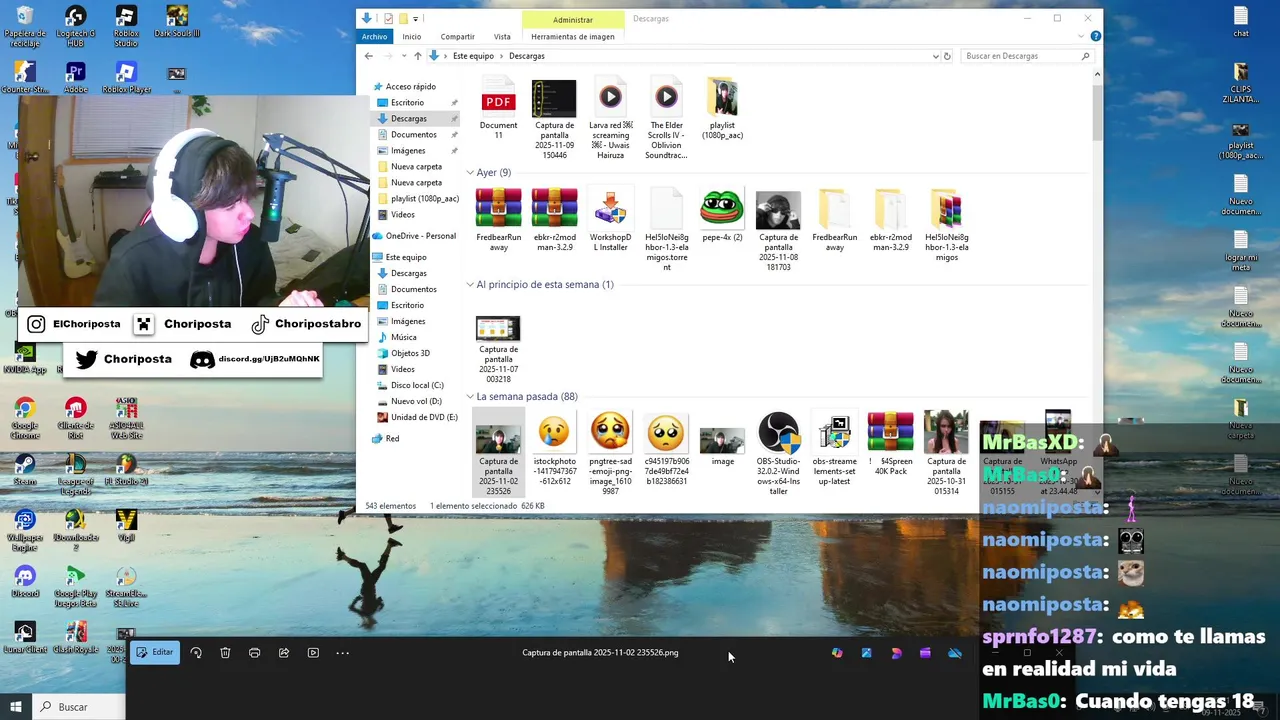Collapse 'Al principio de esta semana' group
Screen dimensions: 1280x720
click(x=470, y=285)
